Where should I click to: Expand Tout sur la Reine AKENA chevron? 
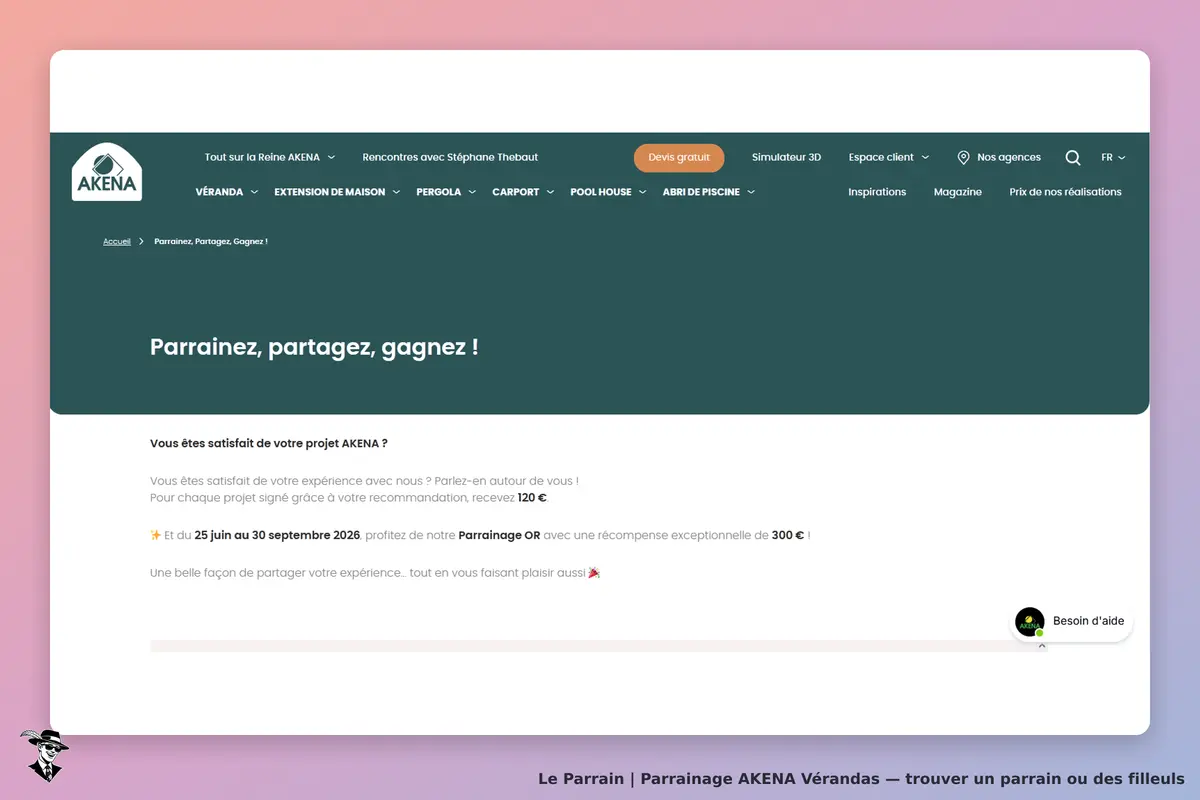pos(331,158)
